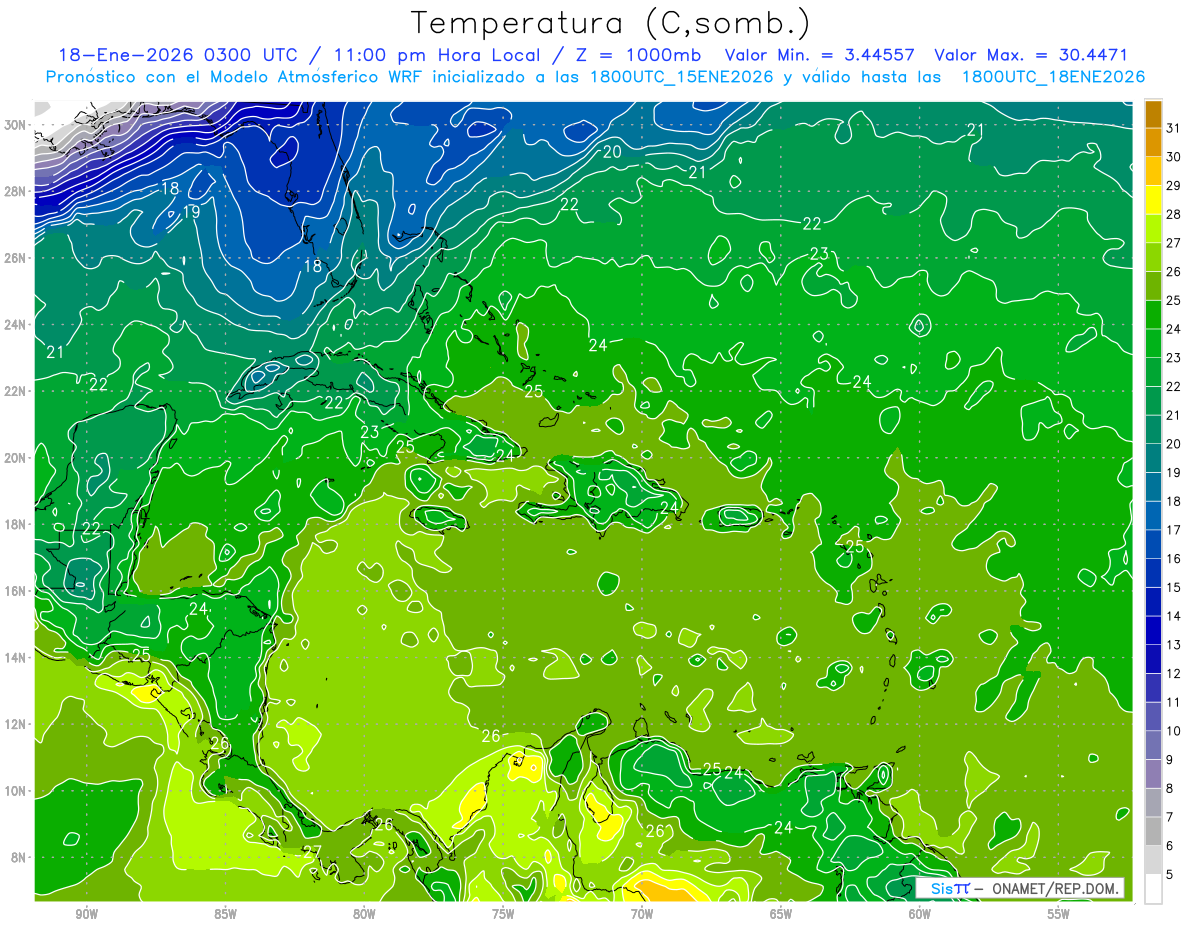The width and height of the screenshot is (1200, 927).
Task: Click the 90W longitude axis label
Action: coord(87,914)
